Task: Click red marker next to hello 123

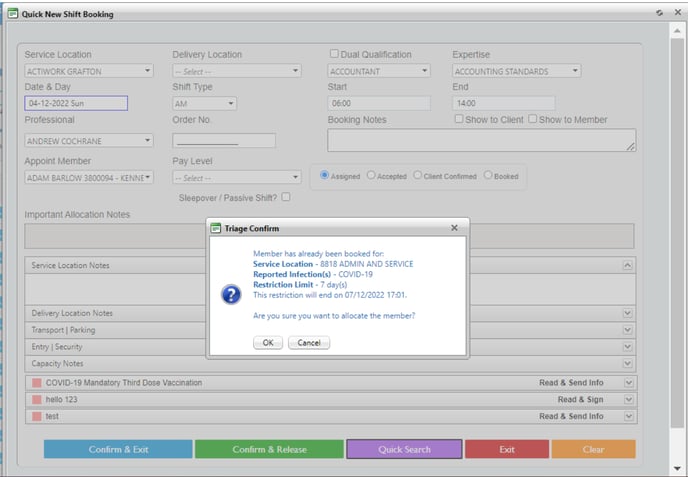Action: [x=37, y=399]
